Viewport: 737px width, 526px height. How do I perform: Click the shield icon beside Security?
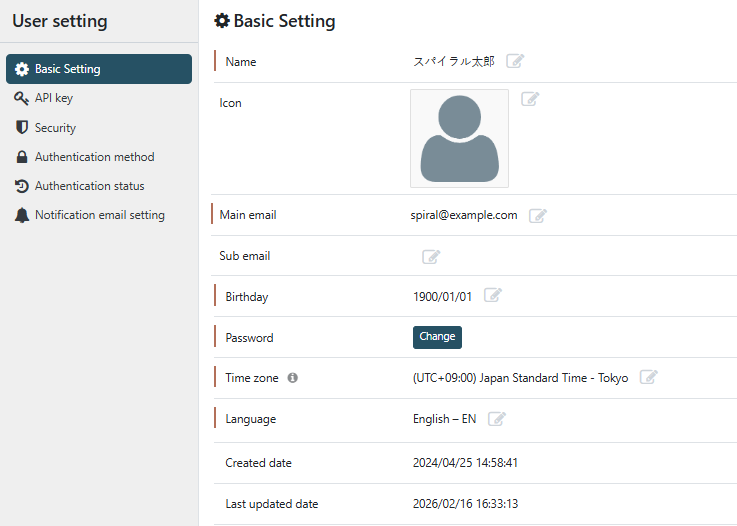pos(22,128)
